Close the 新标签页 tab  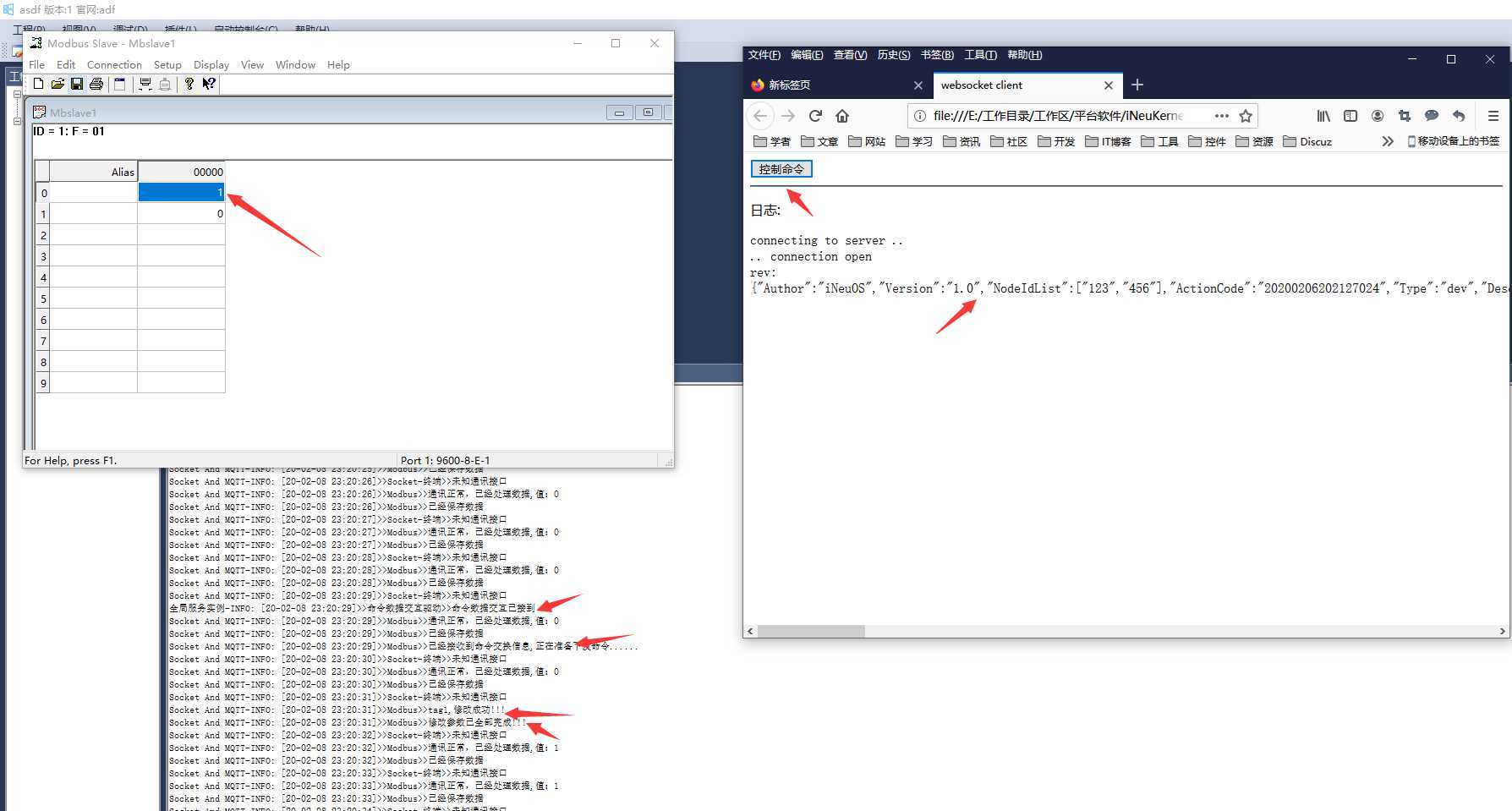pyautogui.click(x=918, y=85)
